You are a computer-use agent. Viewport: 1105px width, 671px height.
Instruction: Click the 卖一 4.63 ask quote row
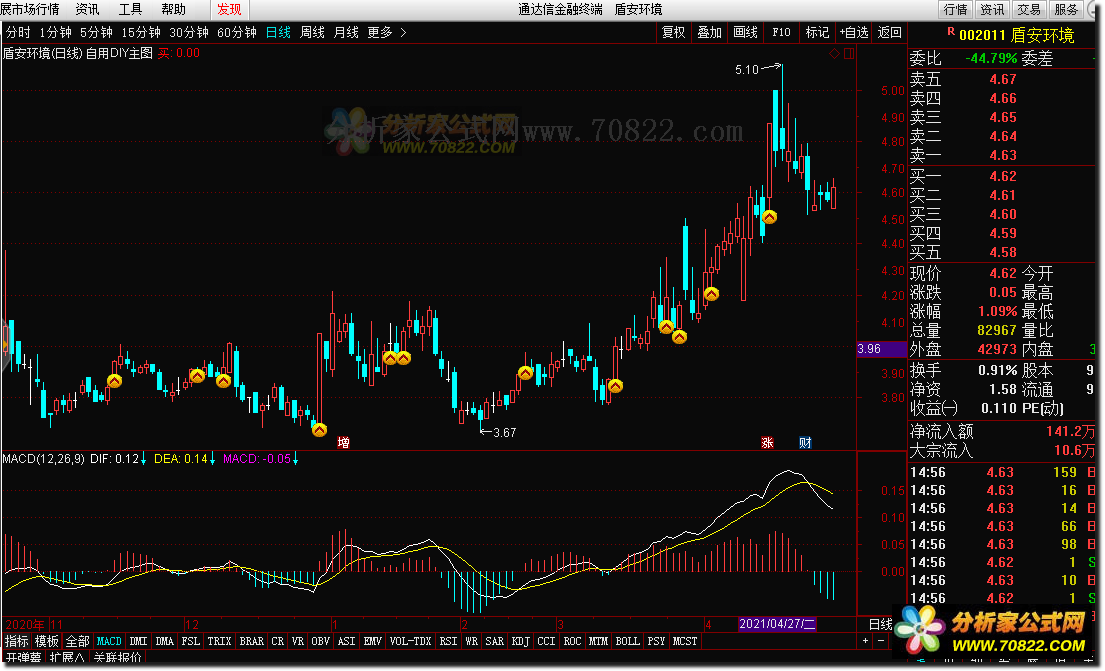pyautogui.click(x=1001, y=155)
